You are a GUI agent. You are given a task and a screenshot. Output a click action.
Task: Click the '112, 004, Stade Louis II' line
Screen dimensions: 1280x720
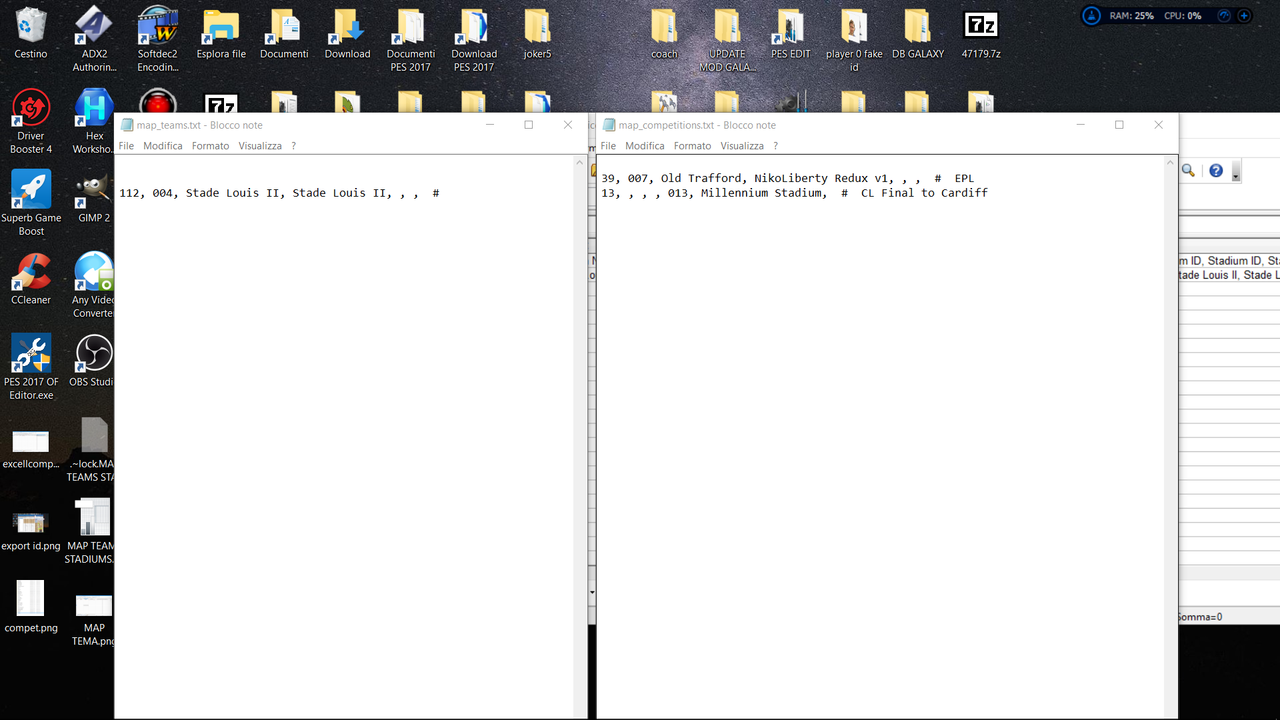[279, 193]
